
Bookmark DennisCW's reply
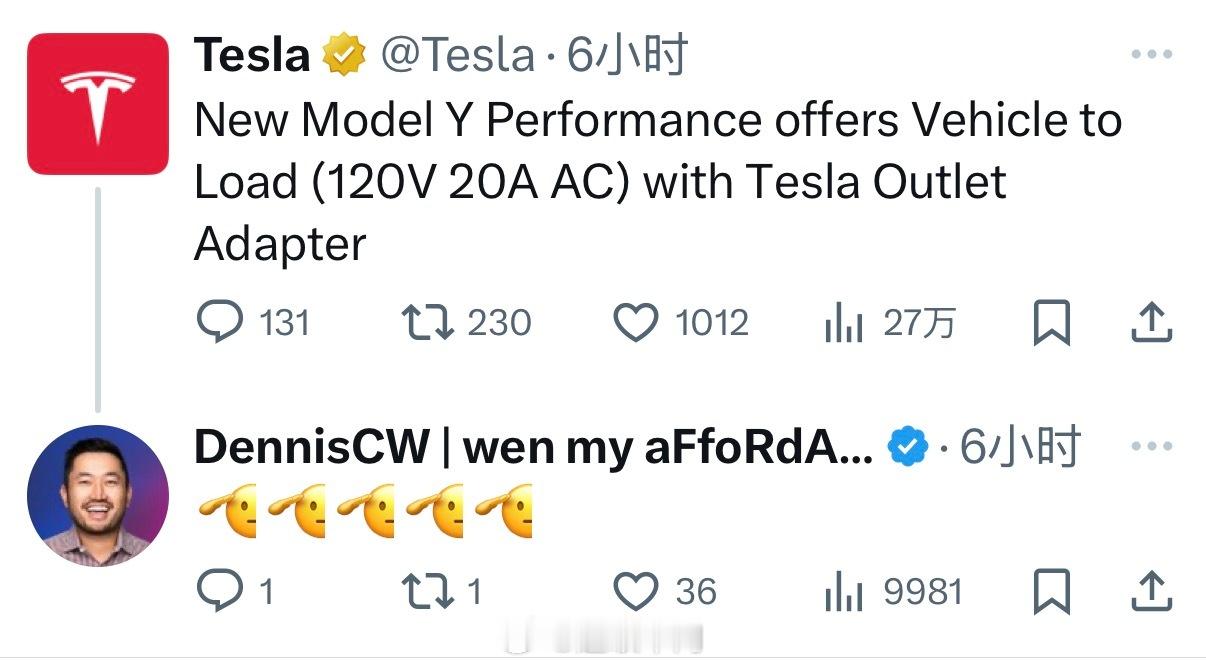tap(1051, 592)
